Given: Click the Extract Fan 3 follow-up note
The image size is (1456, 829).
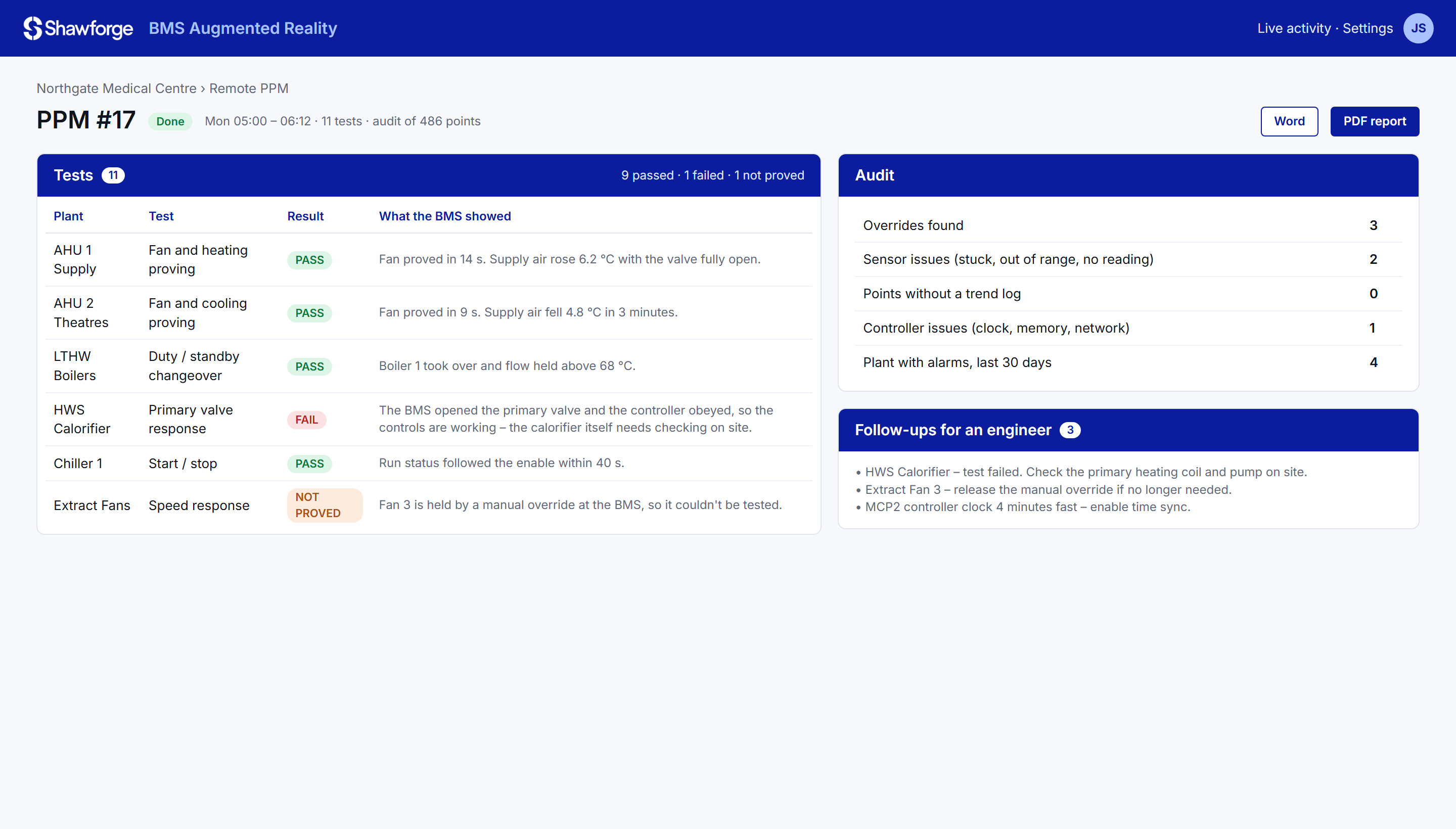Looking at the screenshot, I should [1043, 490].
